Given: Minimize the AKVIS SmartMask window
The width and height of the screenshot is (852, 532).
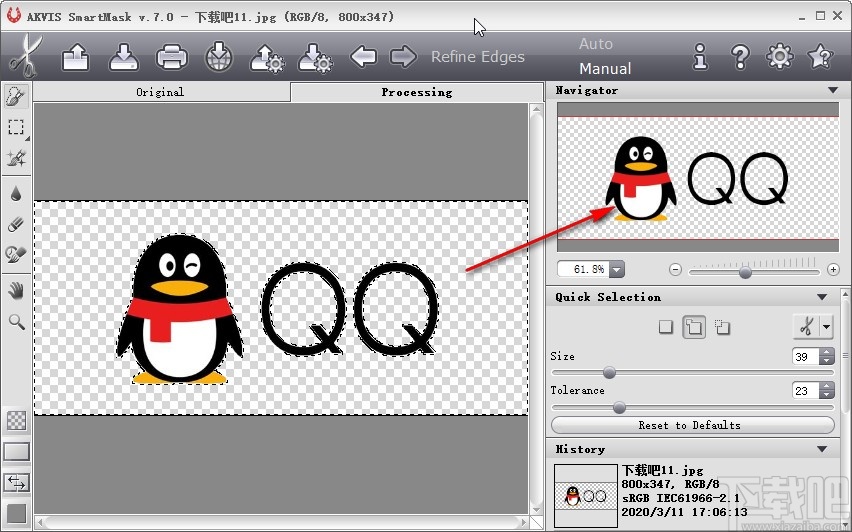Looking at the screenshot, I should (802, 17).
